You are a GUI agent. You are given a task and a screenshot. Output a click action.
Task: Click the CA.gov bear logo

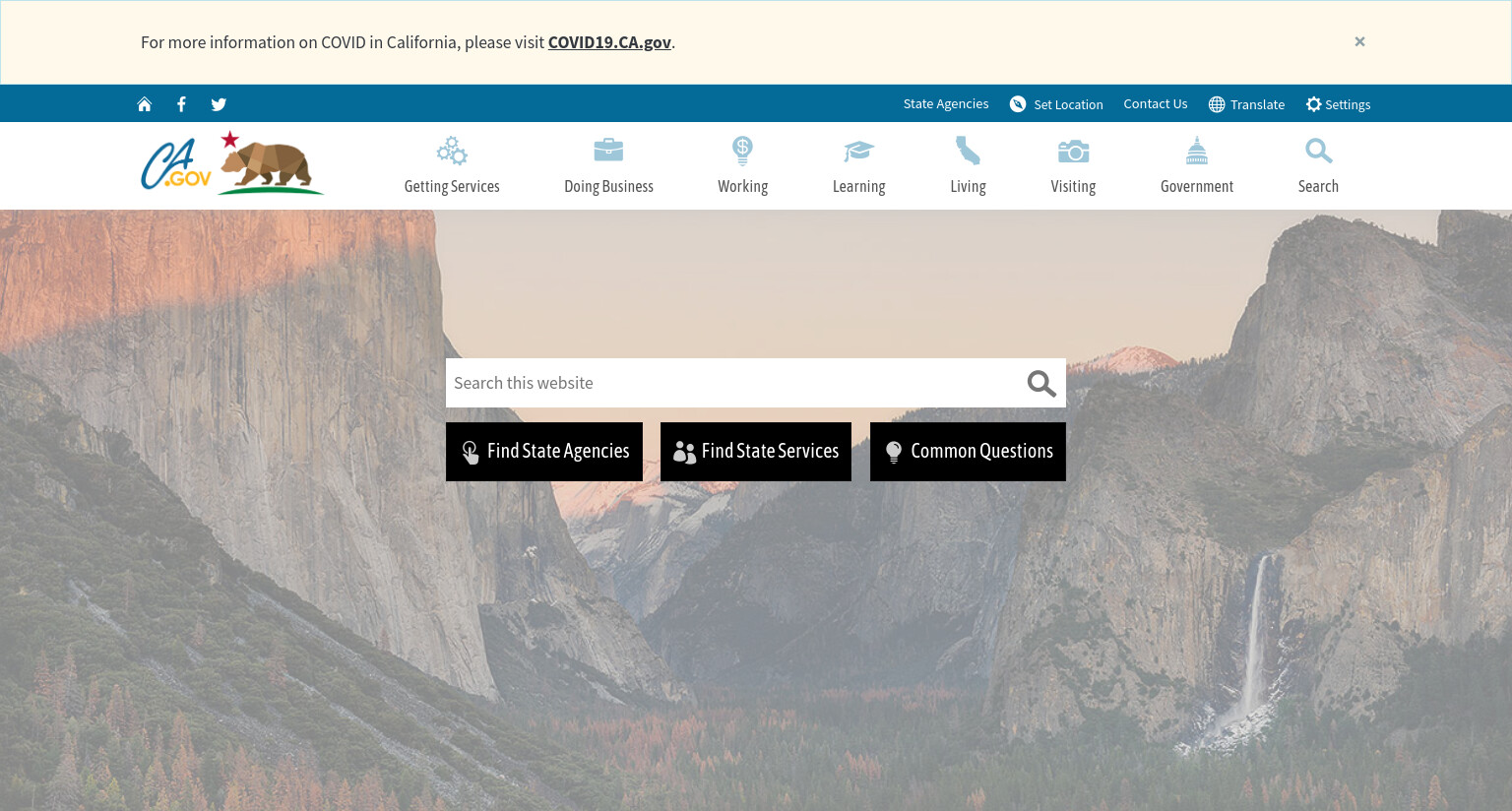pyautogui.click(x=232, y=162)
